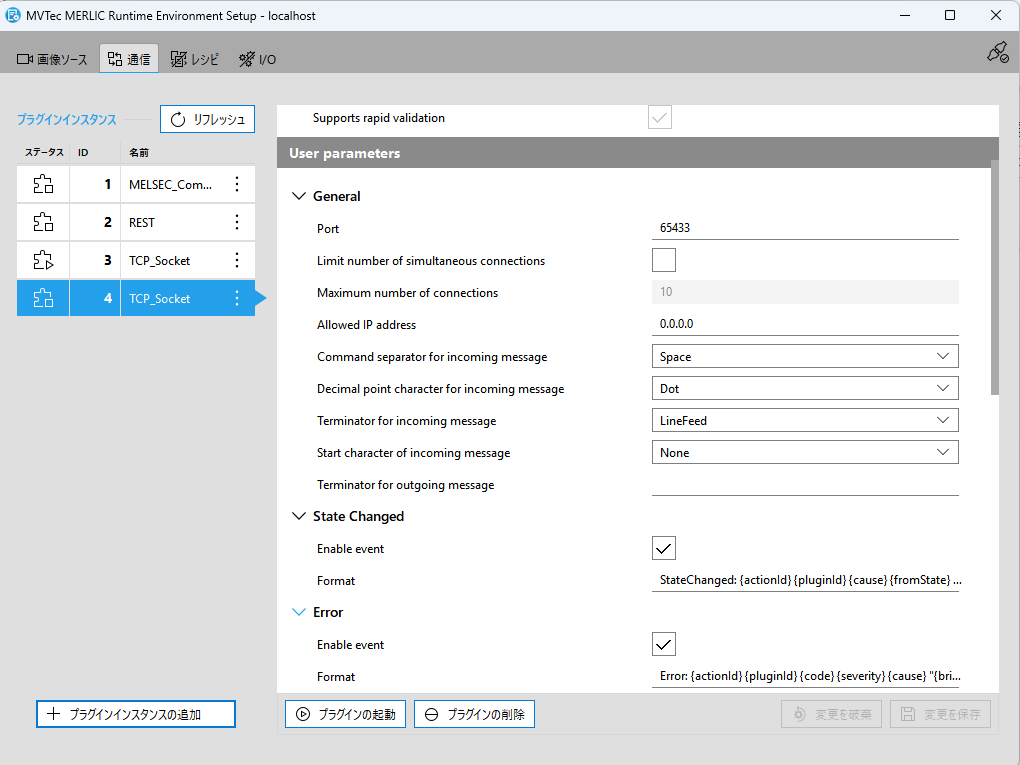This screenshot has width=1020, height=765.
Task: Select TCP_Socket name in row ID 4
Action: point(159,299)
